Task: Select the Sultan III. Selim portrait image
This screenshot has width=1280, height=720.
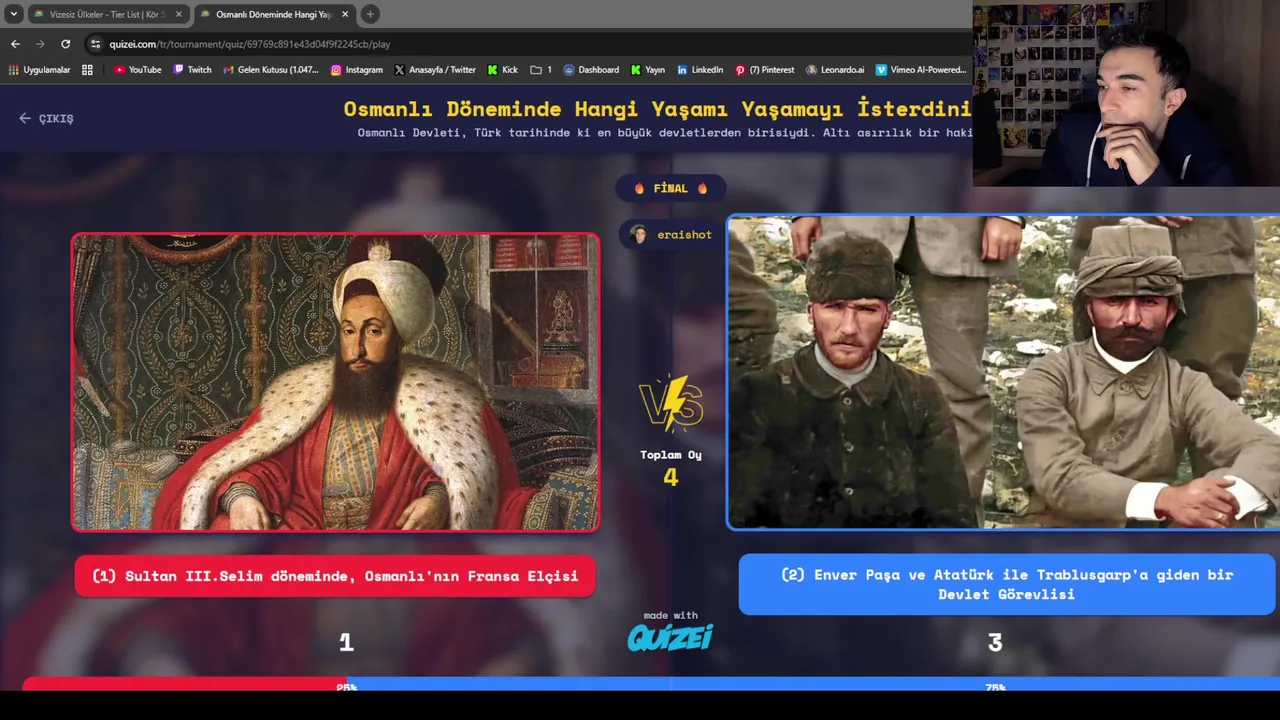Action: click(335, 382)
